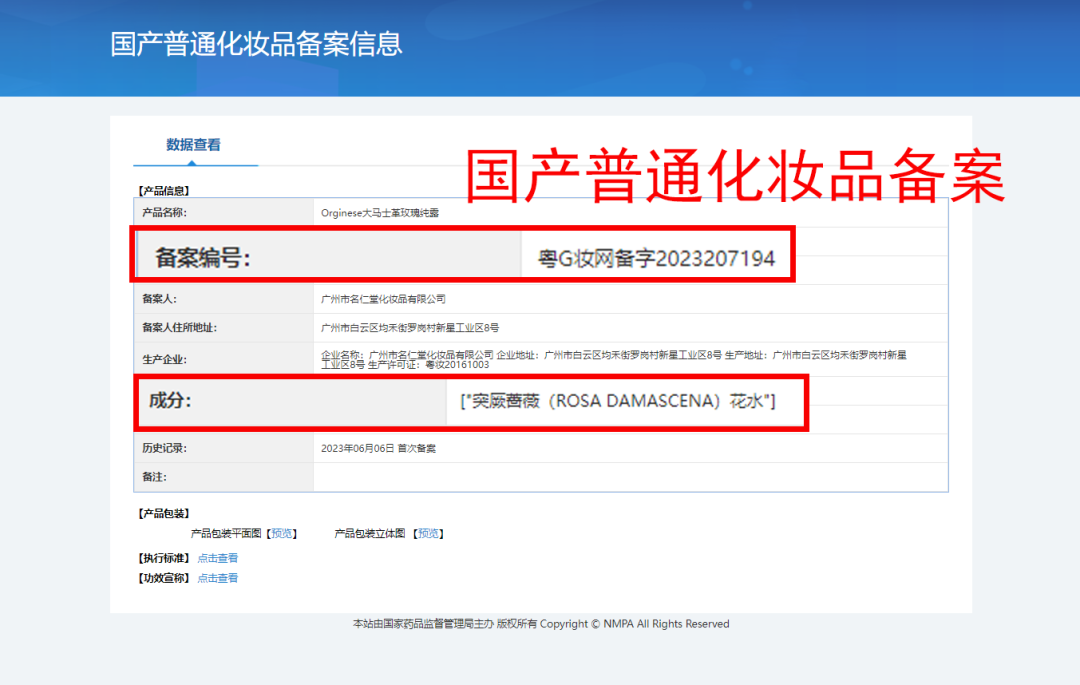Click the 【执行标准】 heading
Viewport: 1080px width, 685px height.
[x=163, y=558]
